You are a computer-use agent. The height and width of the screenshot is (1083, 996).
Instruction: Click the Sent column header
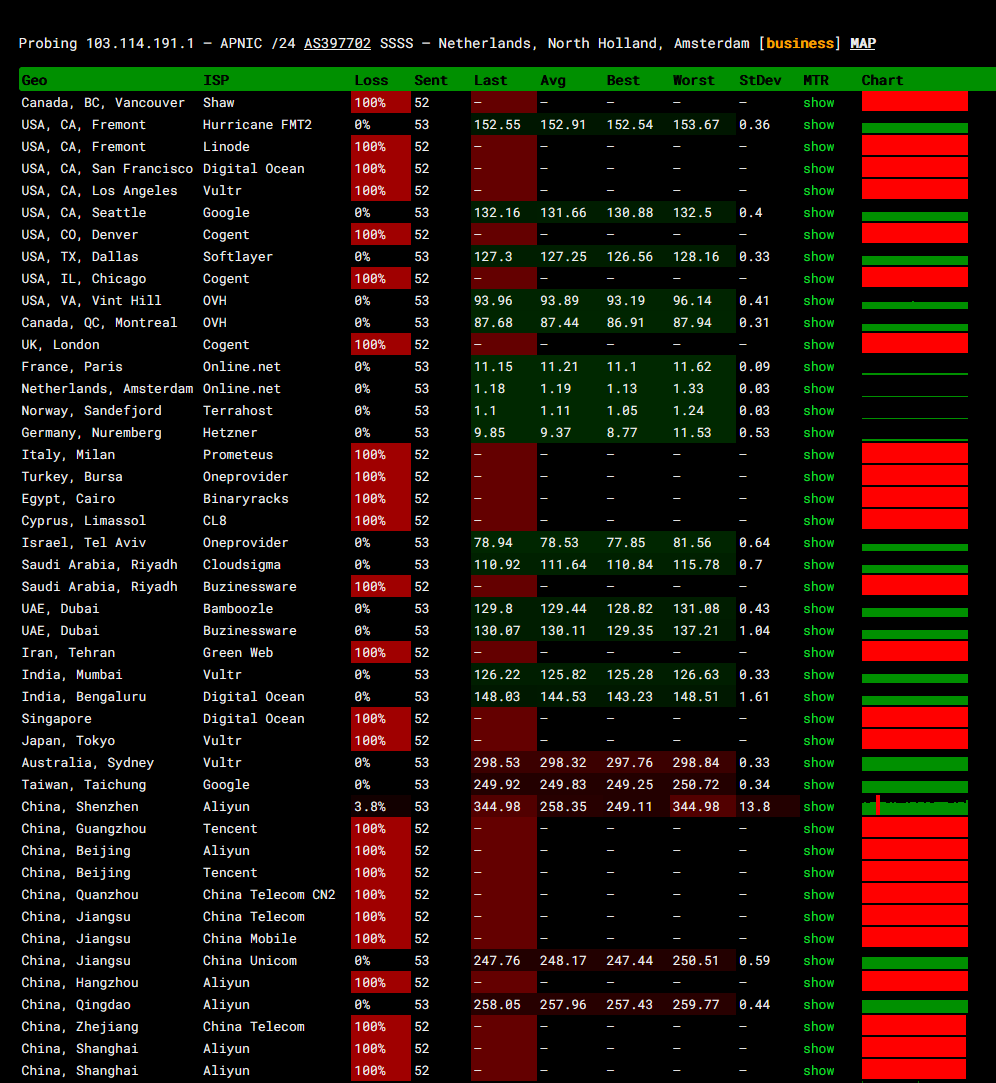[x=431, y=80]
